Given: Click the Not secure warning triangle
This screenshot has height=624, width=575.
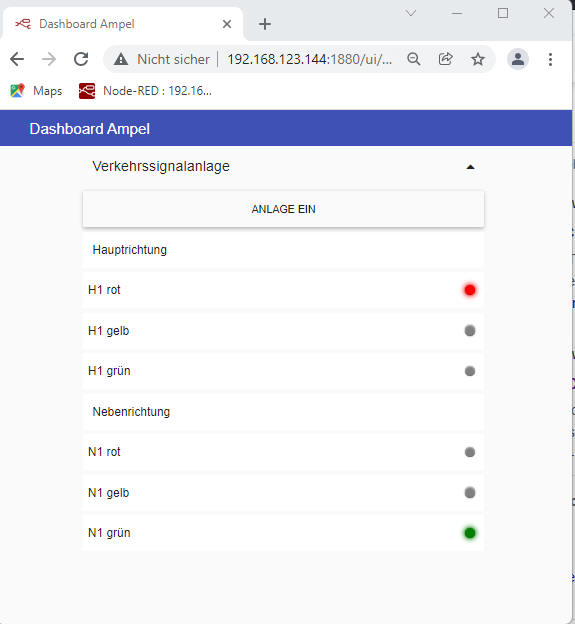Looking at the screenshot, I should click(121, 60).
